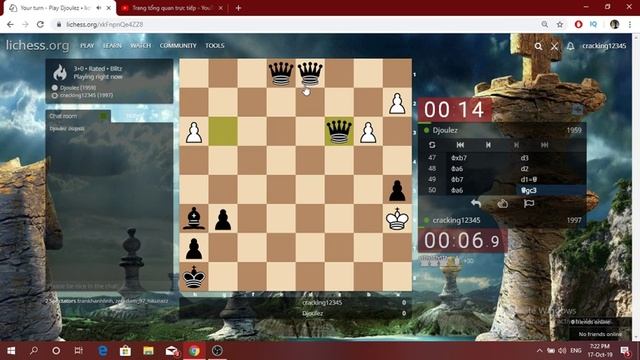Offer a draw using the handshake icon
The height and width of the screenshot is (360, 640).
coord(502,203)
